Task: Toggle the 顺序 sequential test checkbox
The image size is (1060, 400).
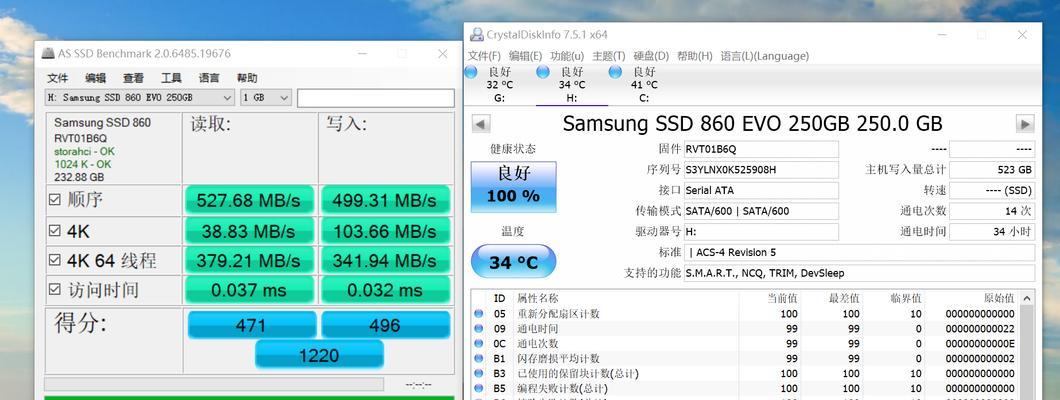Action: tap(55, 200)
